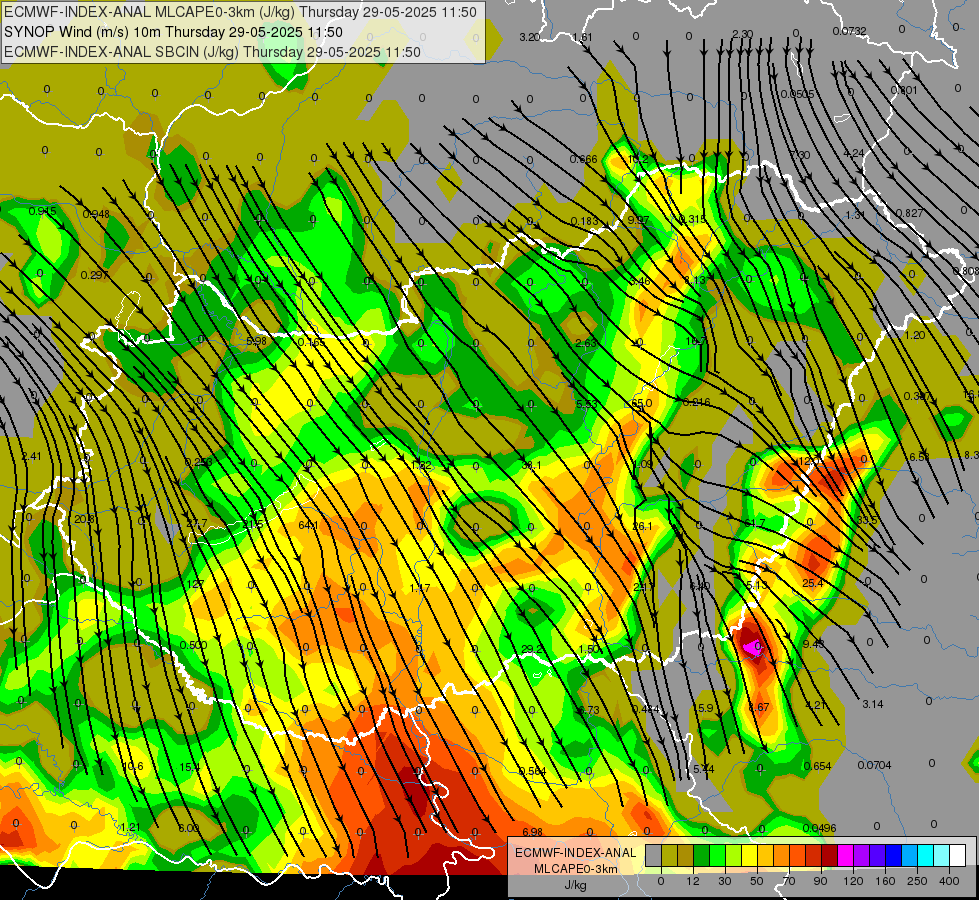Select the SYNOP Wind 10m title line

[174, 32]
